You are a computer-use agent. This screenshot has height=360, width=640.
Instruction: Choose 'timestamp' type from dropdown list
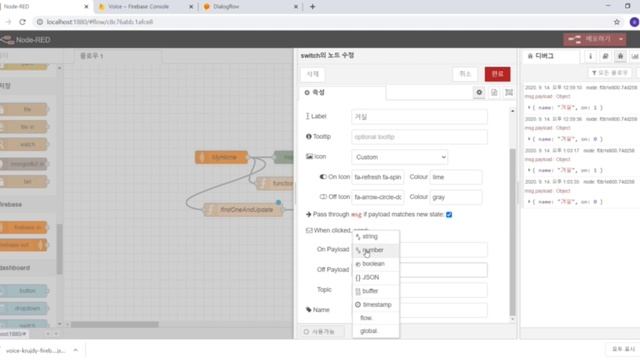[376, 305]
